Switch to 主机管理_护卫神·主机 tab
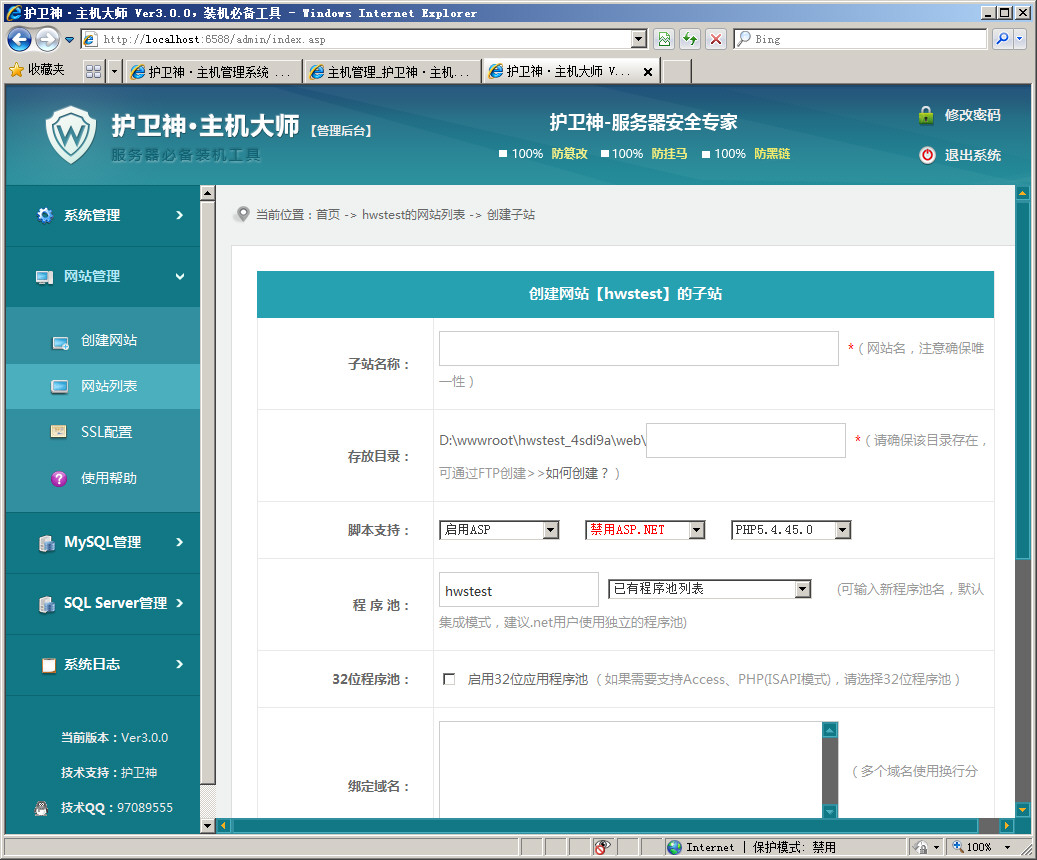1037x860 pixels. tap(392, 71)
